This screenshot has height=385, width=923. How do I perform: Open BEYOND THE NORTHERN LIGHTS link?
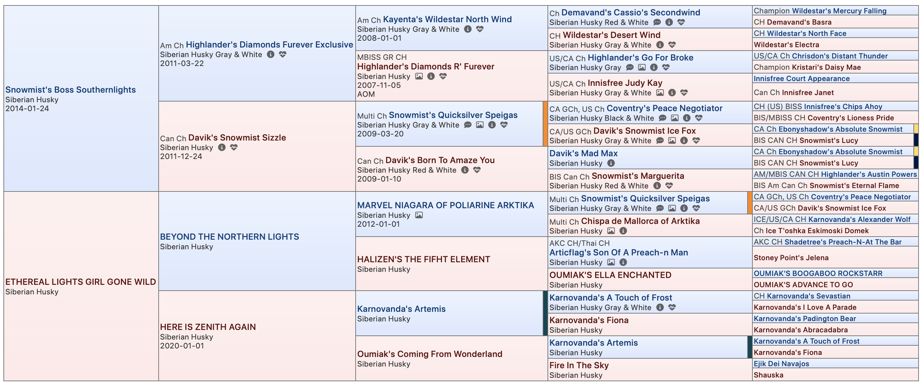coord(230,237)
